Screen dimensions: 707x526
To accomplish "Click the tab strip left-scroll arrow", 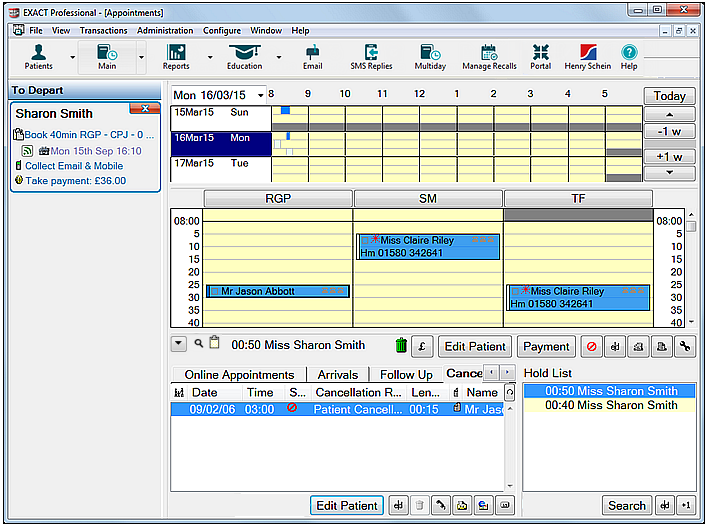I will [x=491, y=372].
